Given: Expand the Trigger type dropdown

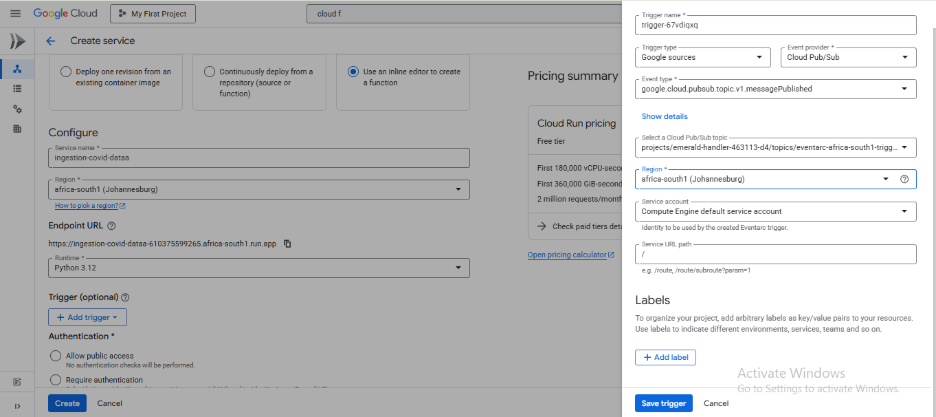Looking at the screenshot, I should point(703,57).
